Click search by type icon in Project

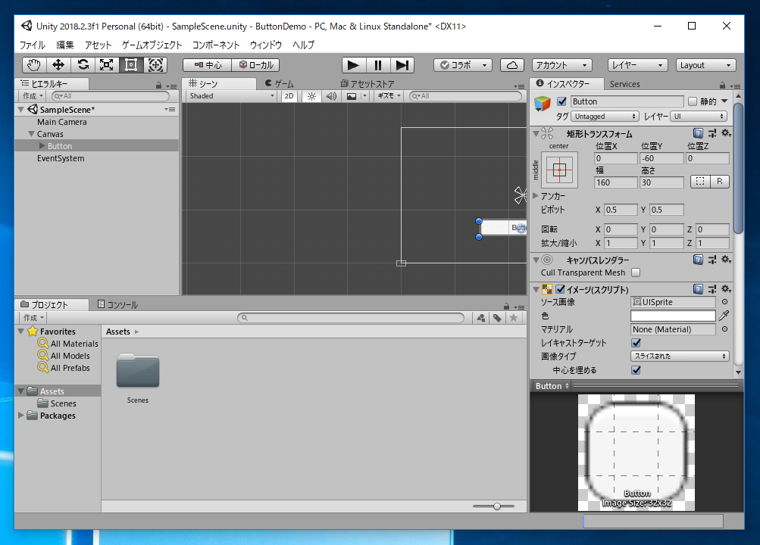[x=480, y=318]
